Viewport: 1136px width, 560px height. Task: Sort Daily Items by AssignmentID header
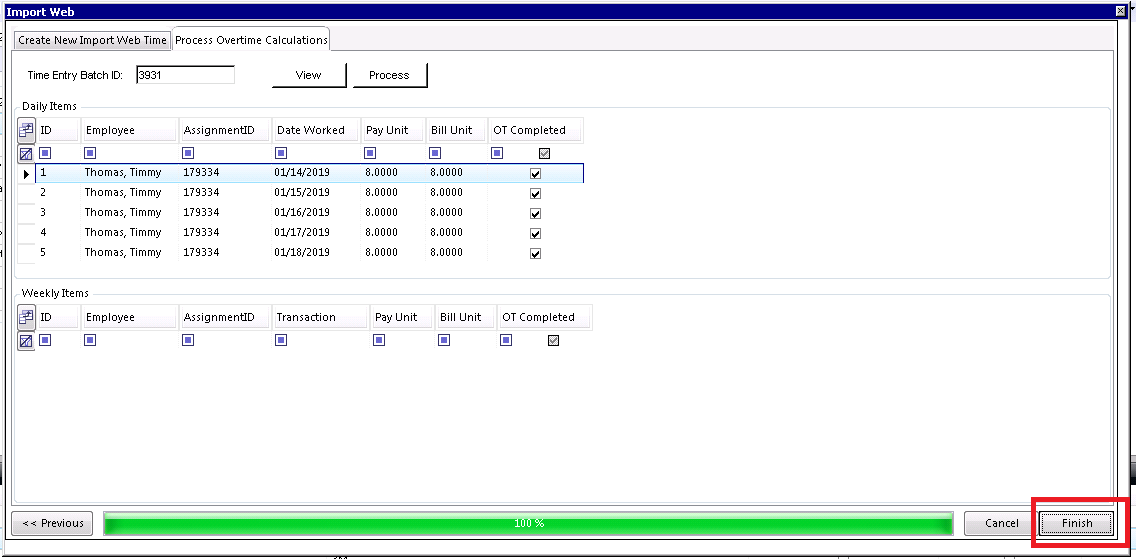pyautogui.click(x=225, y=130)
